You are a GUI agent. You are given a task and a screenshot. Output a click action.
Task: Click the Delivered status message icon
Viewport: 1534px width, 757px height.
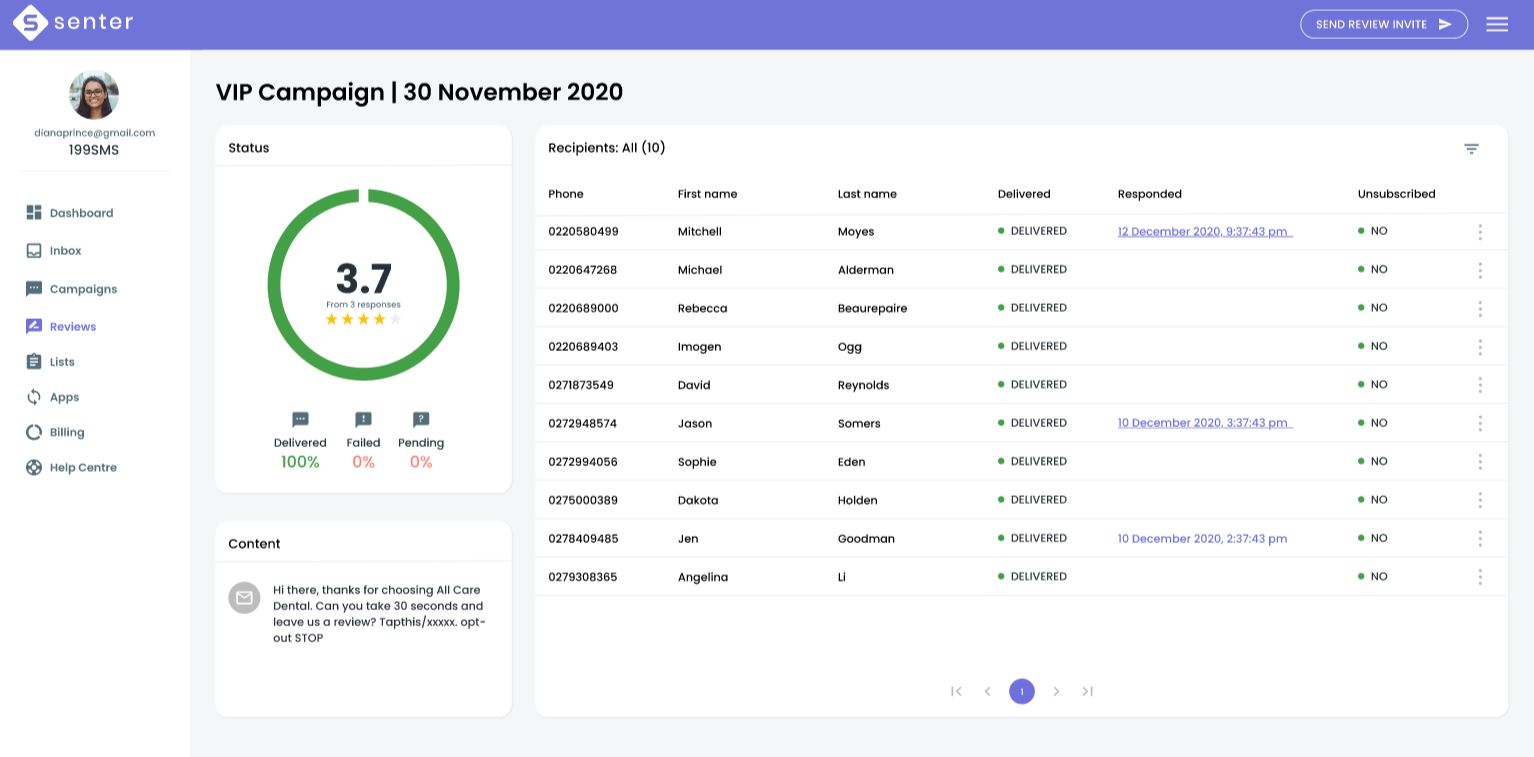[x=300, y=420]
